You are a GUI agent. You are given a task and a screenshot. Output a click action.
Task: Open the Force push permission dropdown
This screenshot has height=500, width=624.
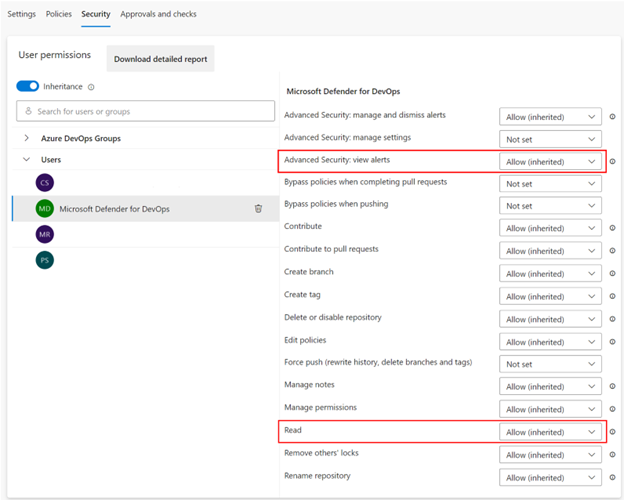click(550, 364)
